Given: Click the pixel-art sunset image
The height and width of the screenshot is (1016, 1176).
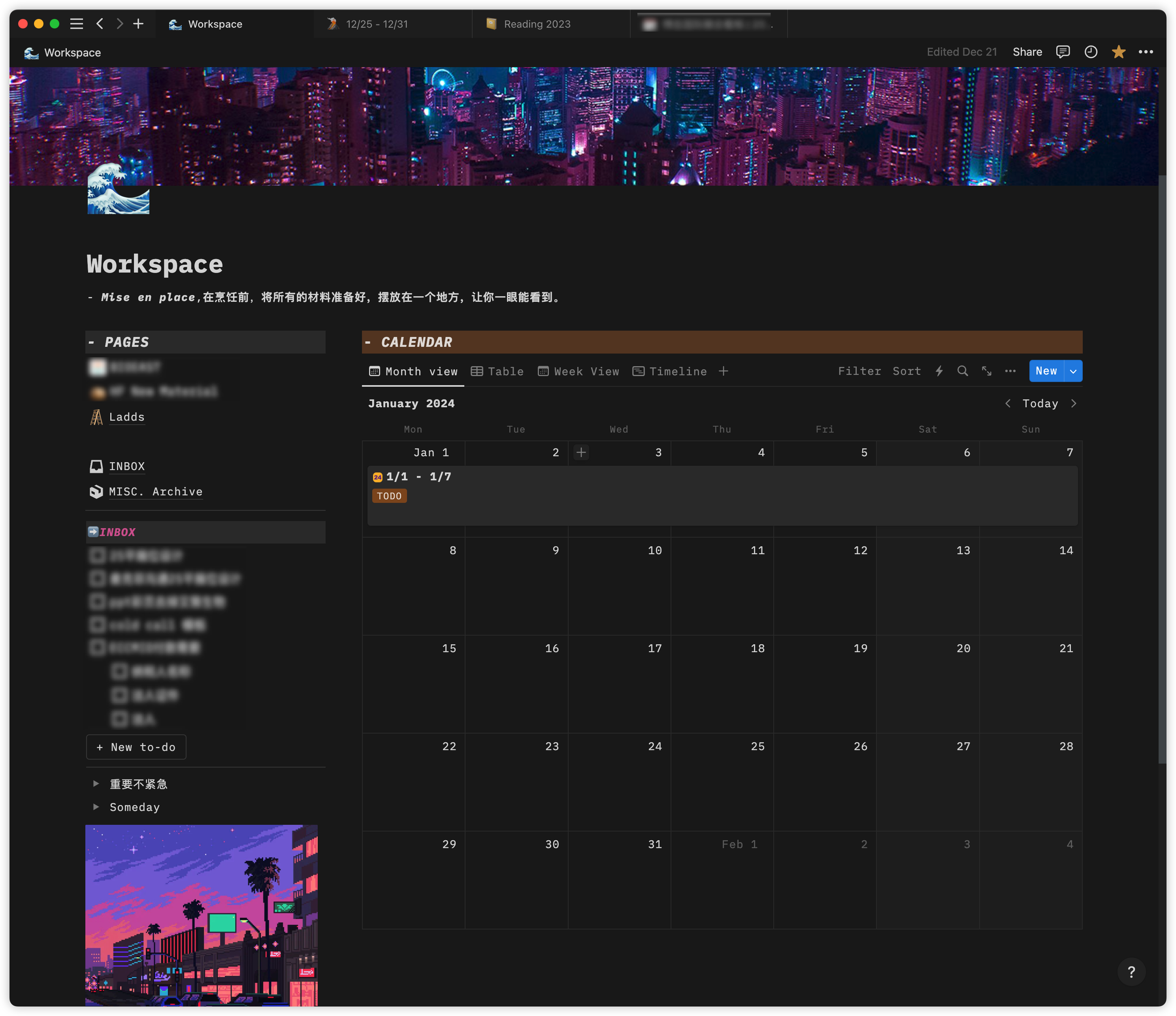Looking at the screenshot, I should [202, 915].
